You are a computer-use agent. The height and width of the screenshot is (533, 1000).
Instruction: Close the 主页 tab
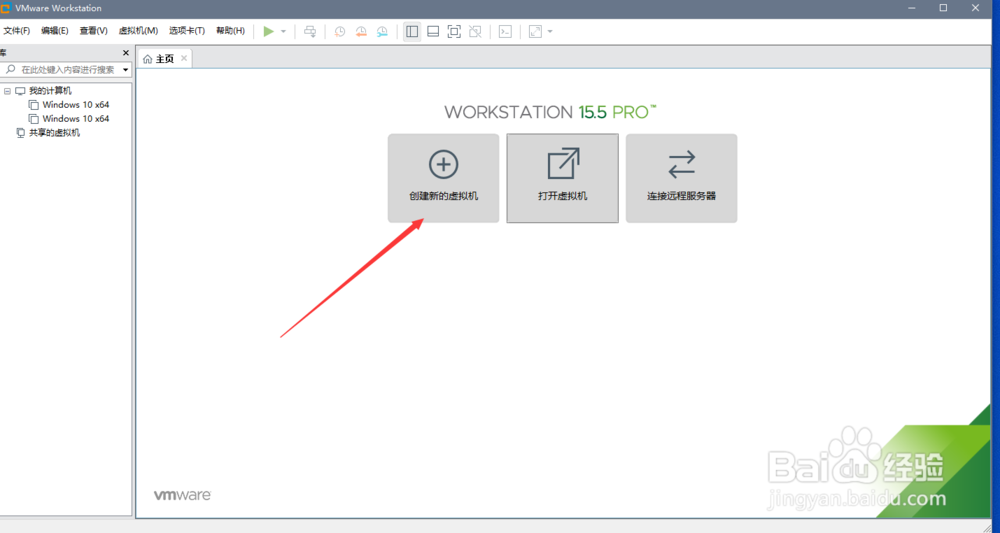[x=184, y=58]
